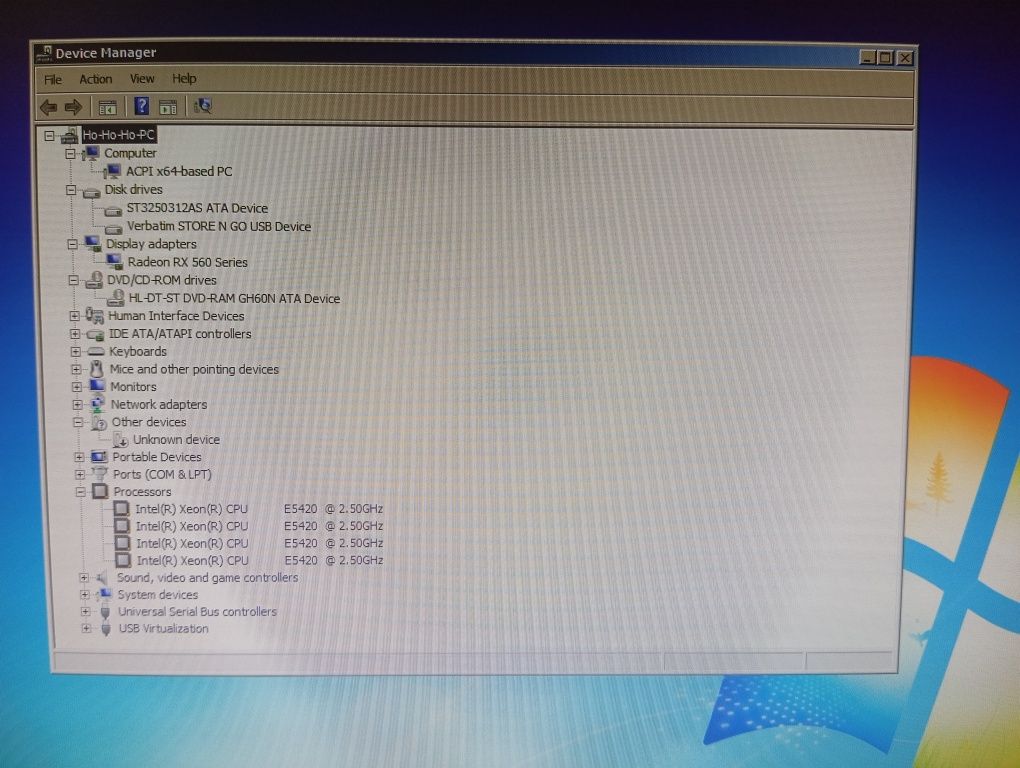Click the Forward arrow toolbar icon
The height and width of the screenshot is (768, 1020).
coord(74,107)
